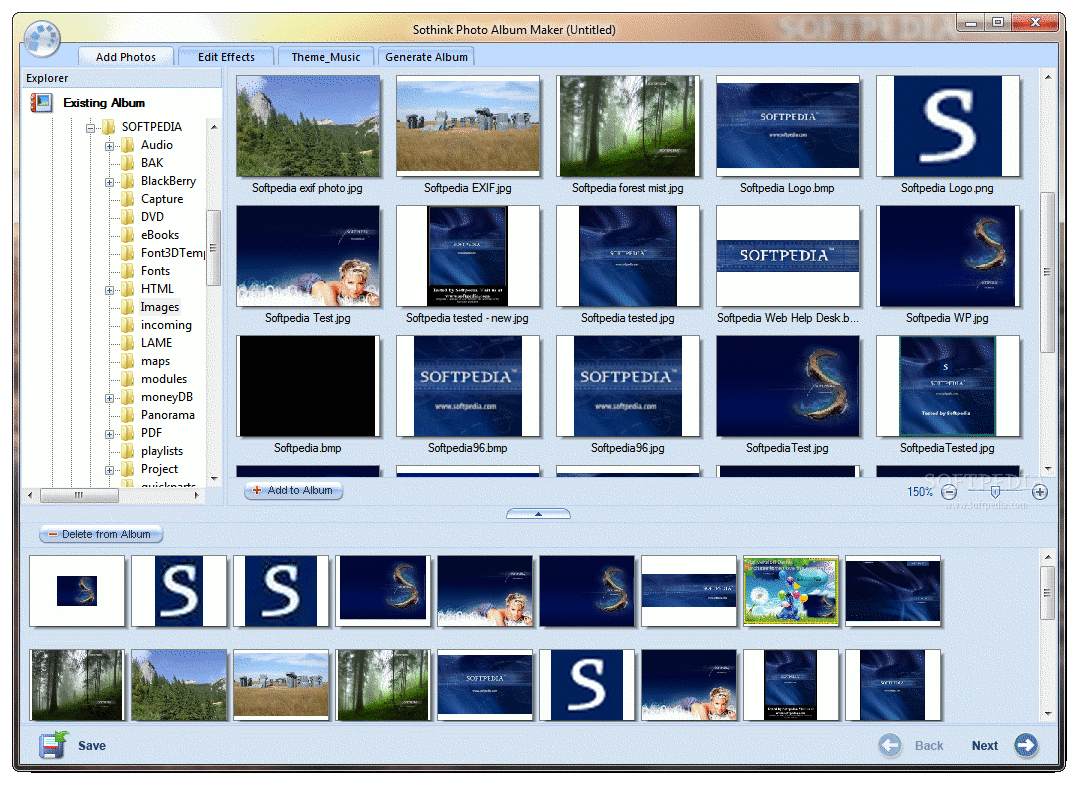Select Softpedia Logo.png thumbnail
This screenshot has height=792, width=1086.
(948, 126)
